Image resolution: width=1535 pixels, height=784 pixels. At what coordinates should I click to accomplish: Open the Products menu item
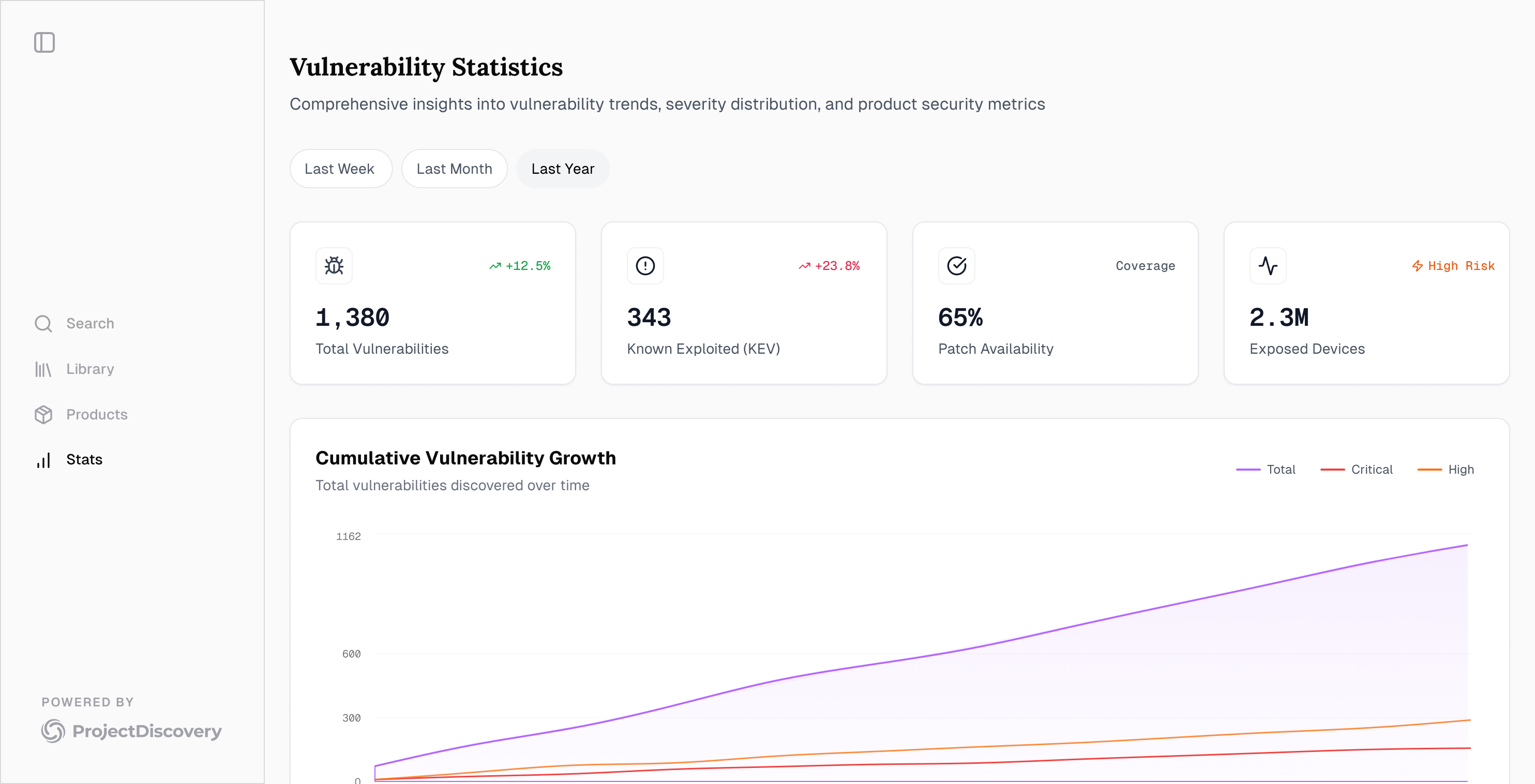pos(97,415)
